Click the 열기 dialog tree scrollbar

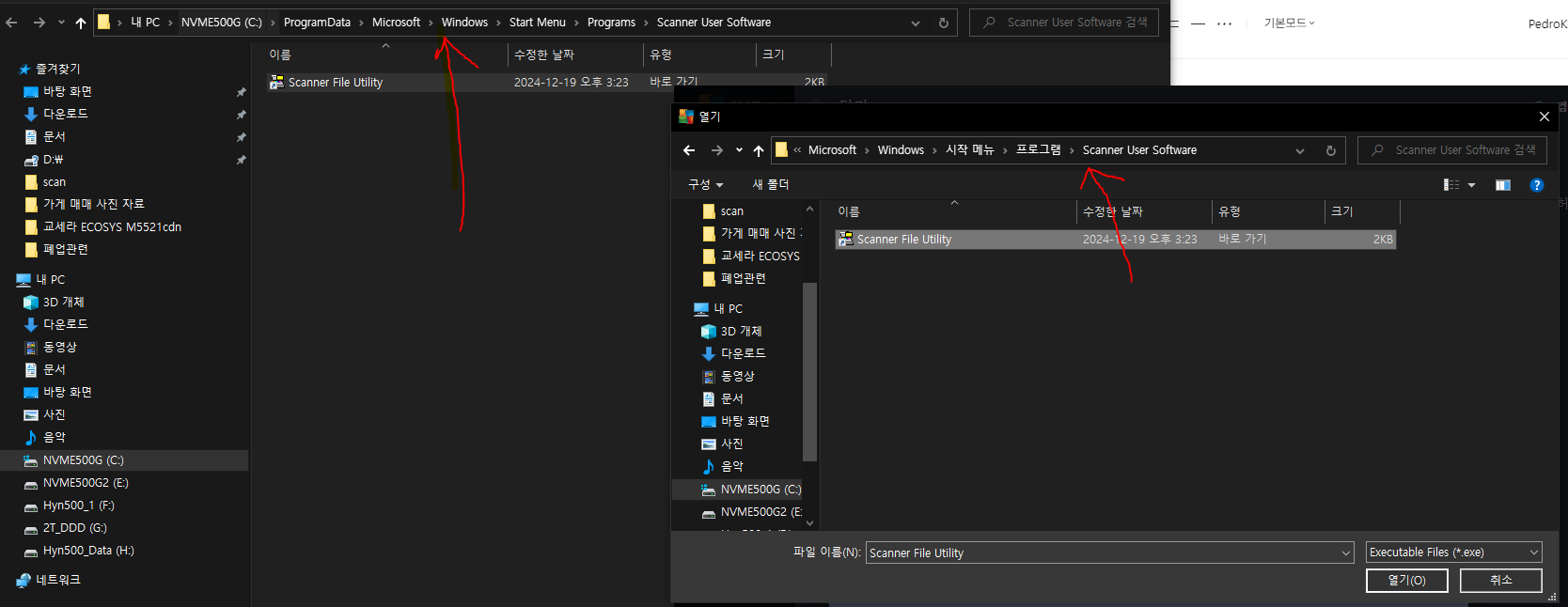coord(810,371)
